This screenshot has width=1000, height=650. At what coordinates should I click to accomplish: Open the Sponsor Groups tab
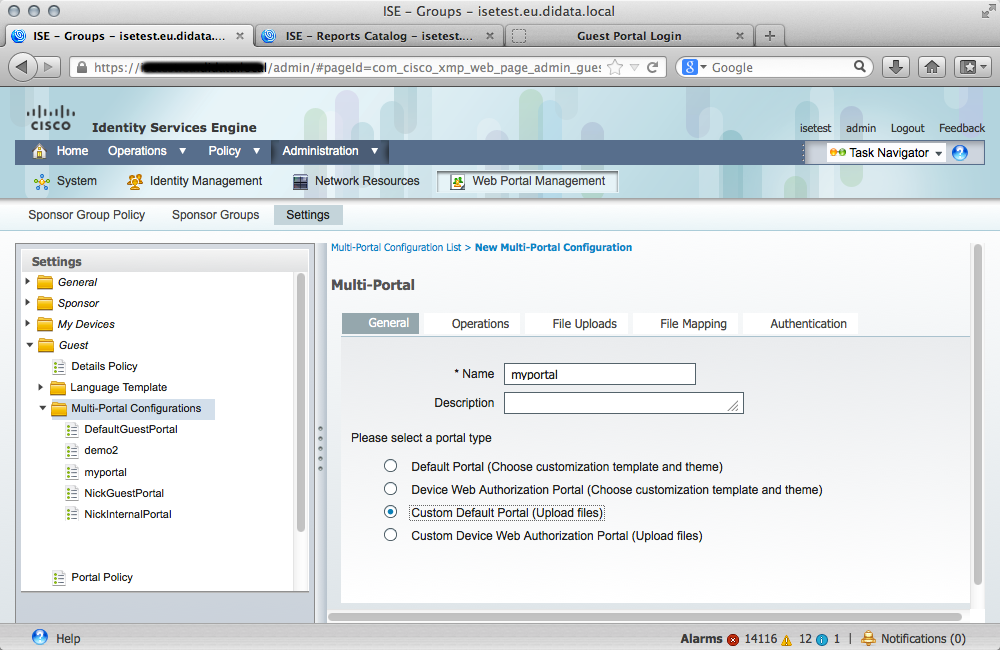click(216, 215)
